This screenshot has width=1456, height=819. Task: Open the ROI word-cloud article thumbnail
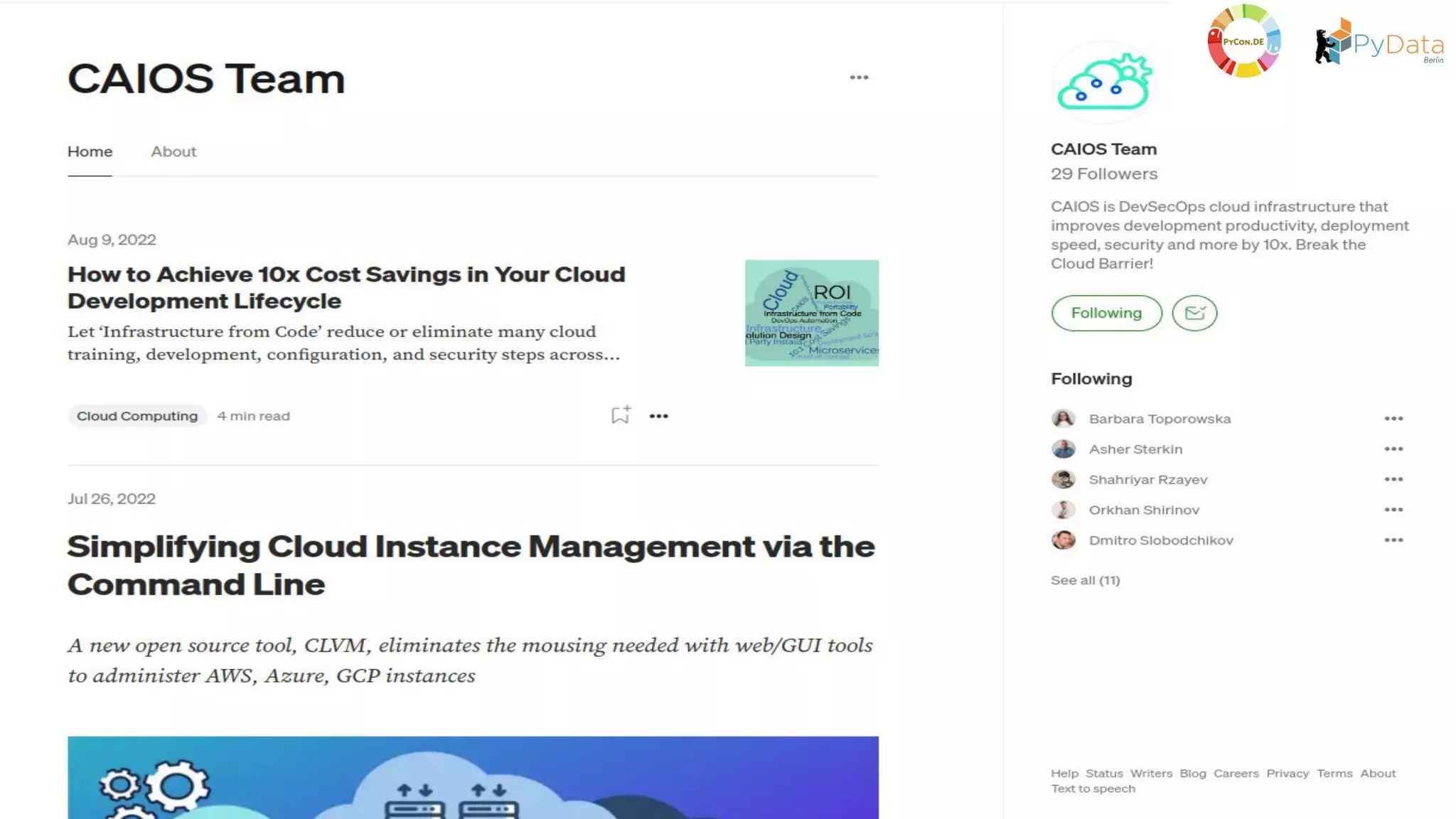click(812, 313)
